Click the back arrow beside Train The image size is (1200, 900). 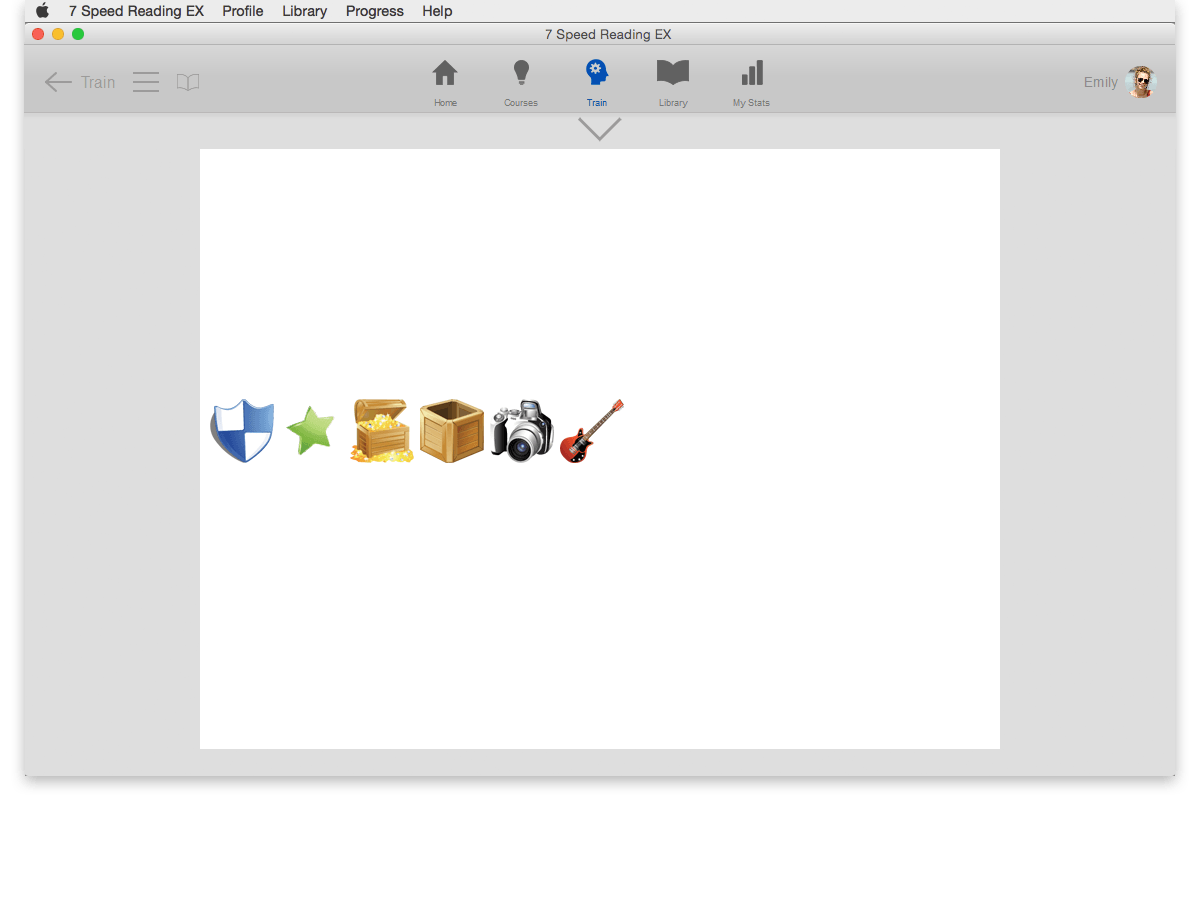58,82
